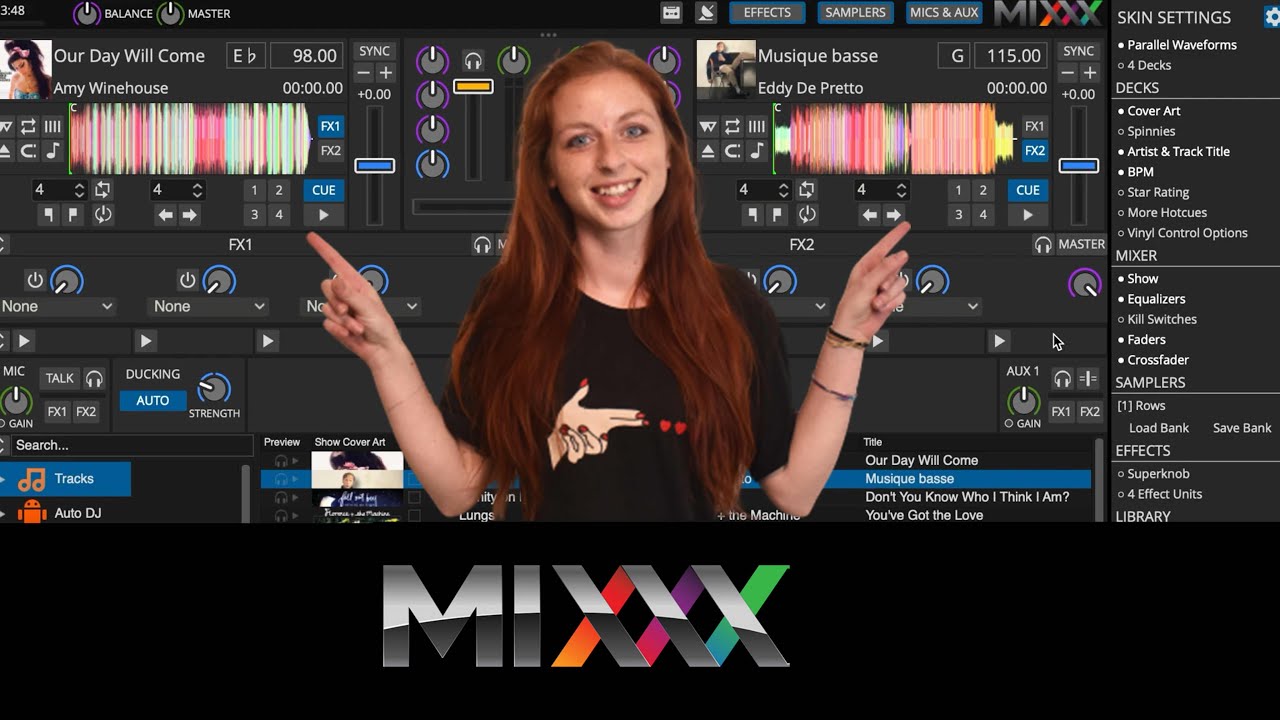
Task: Beatjump backward on deck 1
Action: [165, 214]
